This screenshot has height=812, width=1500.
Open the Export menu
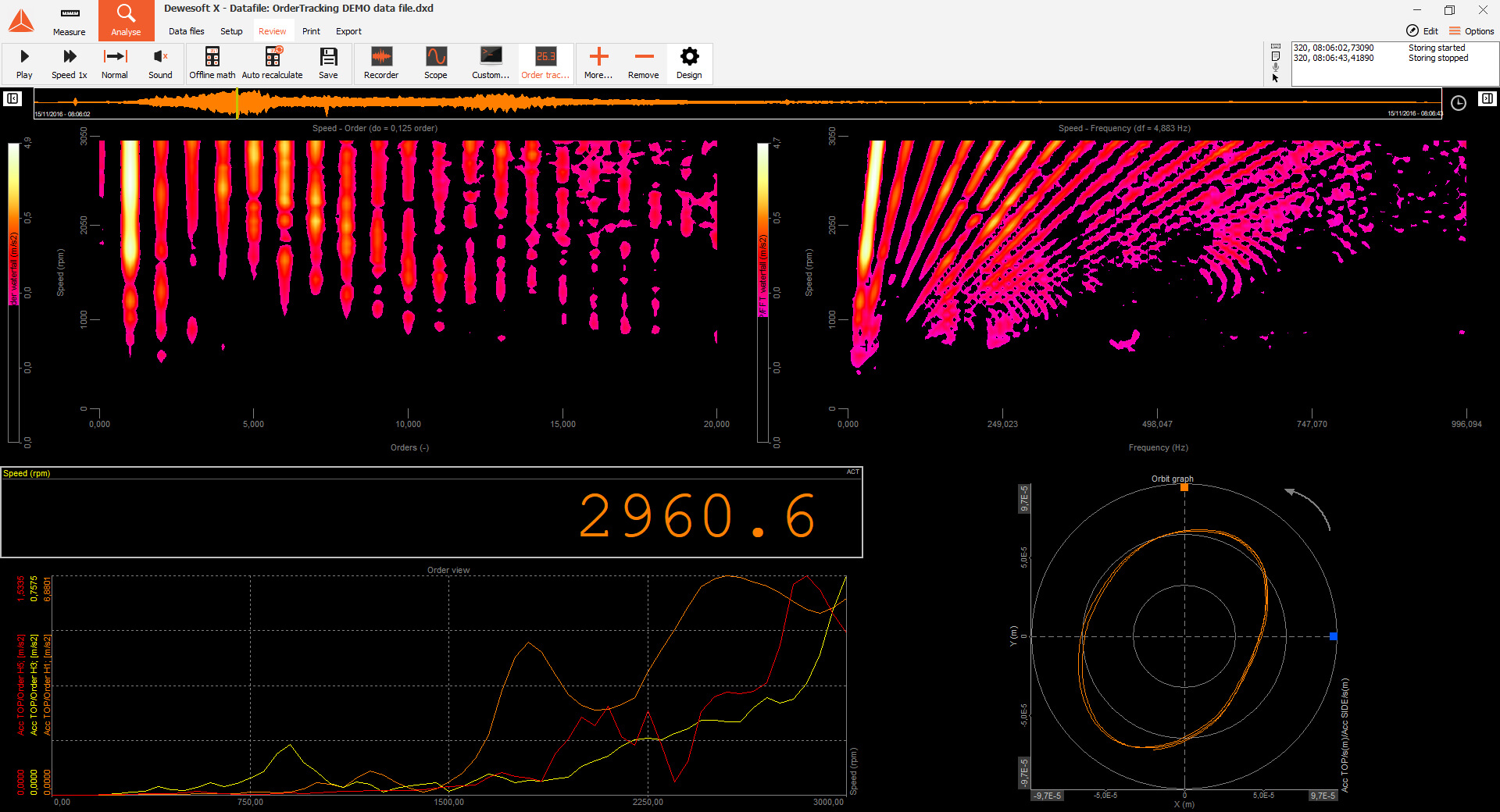[x=348, y=31]
